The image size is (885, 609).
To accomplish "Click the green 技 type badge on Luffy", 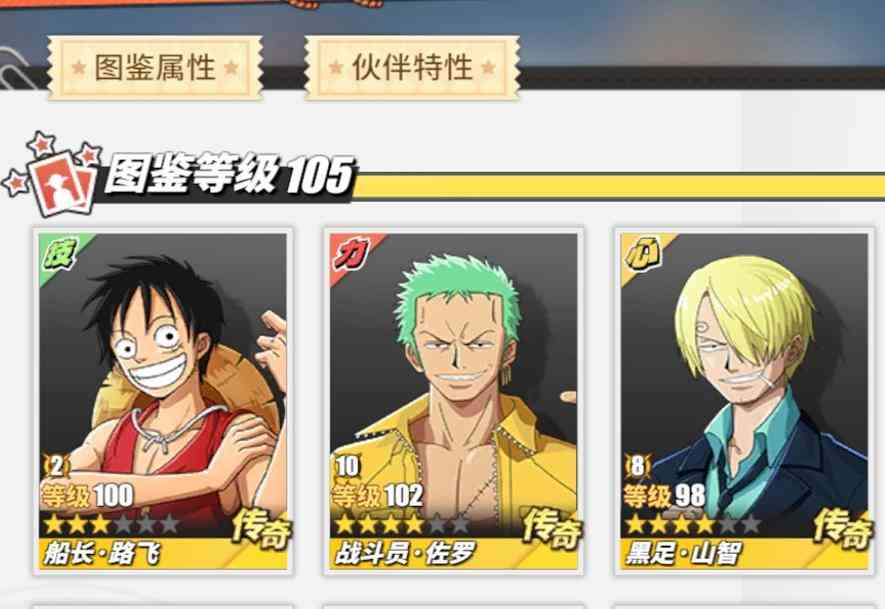I will [x=60, y=256].
